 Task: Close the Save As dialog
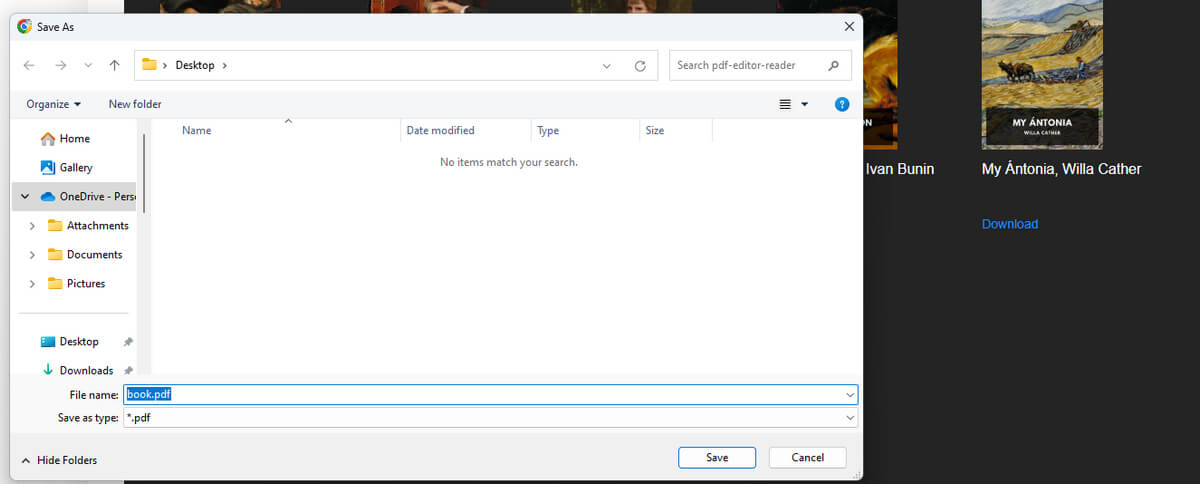coord(849,27)
